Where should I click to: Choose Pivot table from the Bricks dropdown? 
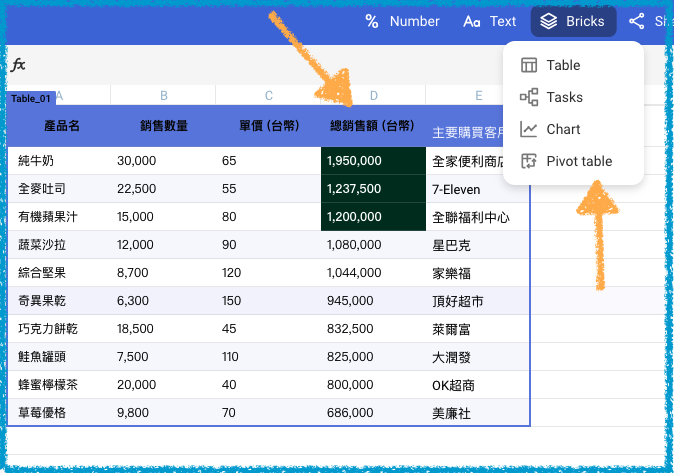[x=579, y=162]
